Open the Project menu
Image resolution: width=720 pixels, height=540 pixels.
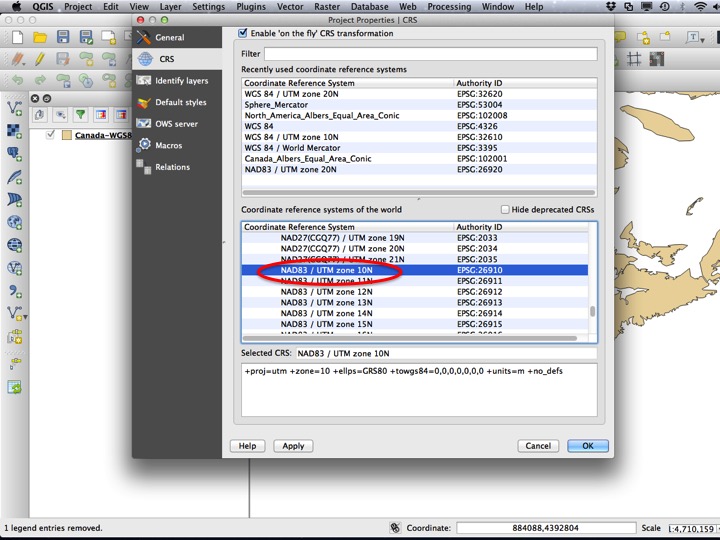78,6
